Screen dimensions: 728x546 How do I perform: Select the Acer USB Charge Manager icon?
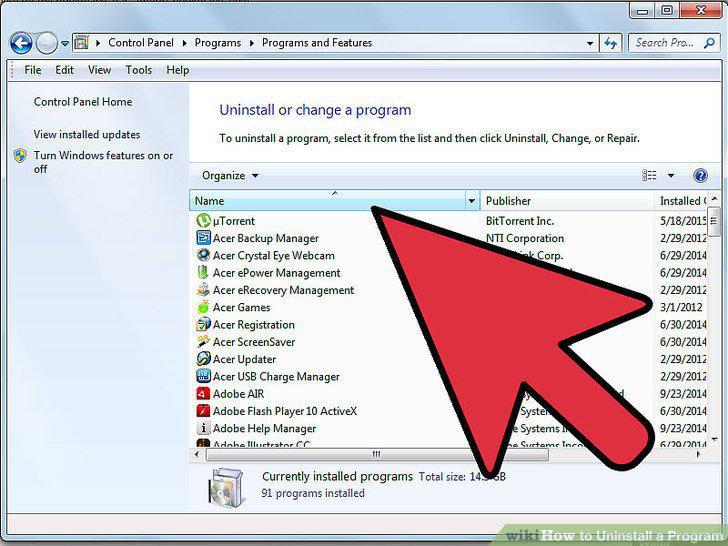click(x=203, y=376)
